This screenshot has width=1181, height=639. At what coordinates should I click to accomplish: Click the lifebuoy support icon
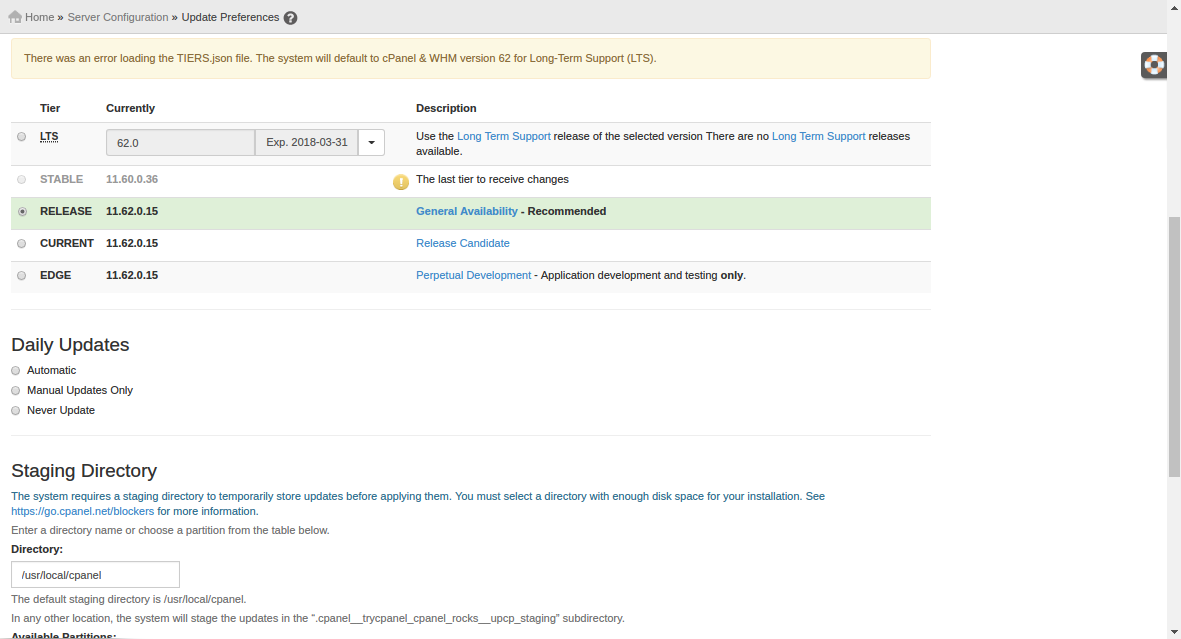click(1154, 65)
